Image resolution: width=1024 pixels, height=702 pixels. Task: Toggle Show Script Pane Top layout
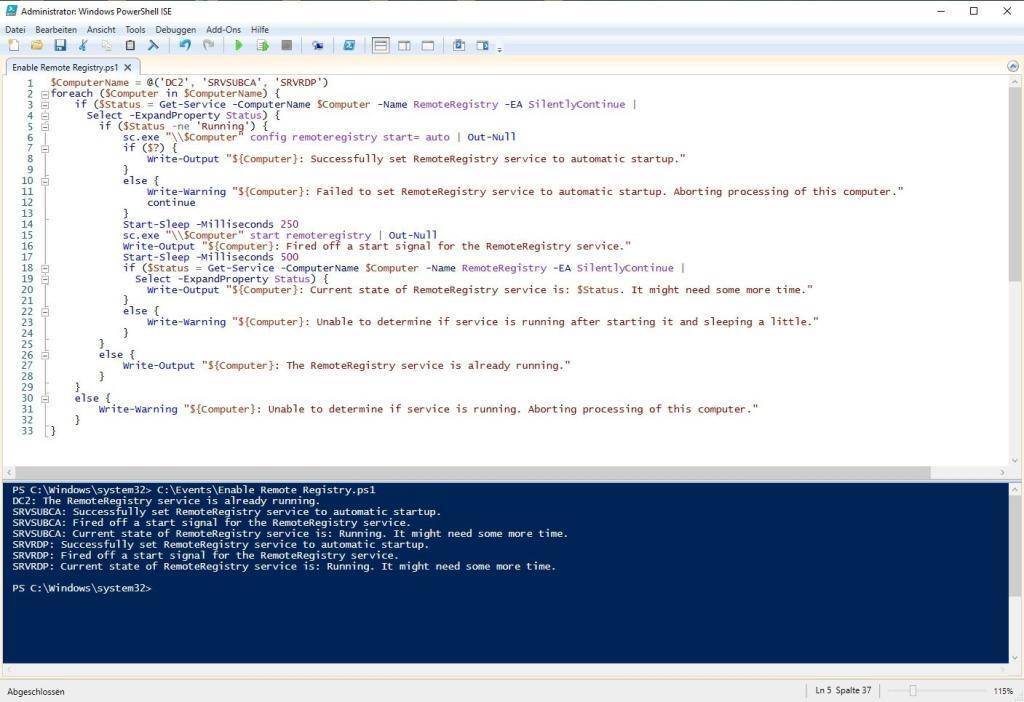tap(381, 45)
